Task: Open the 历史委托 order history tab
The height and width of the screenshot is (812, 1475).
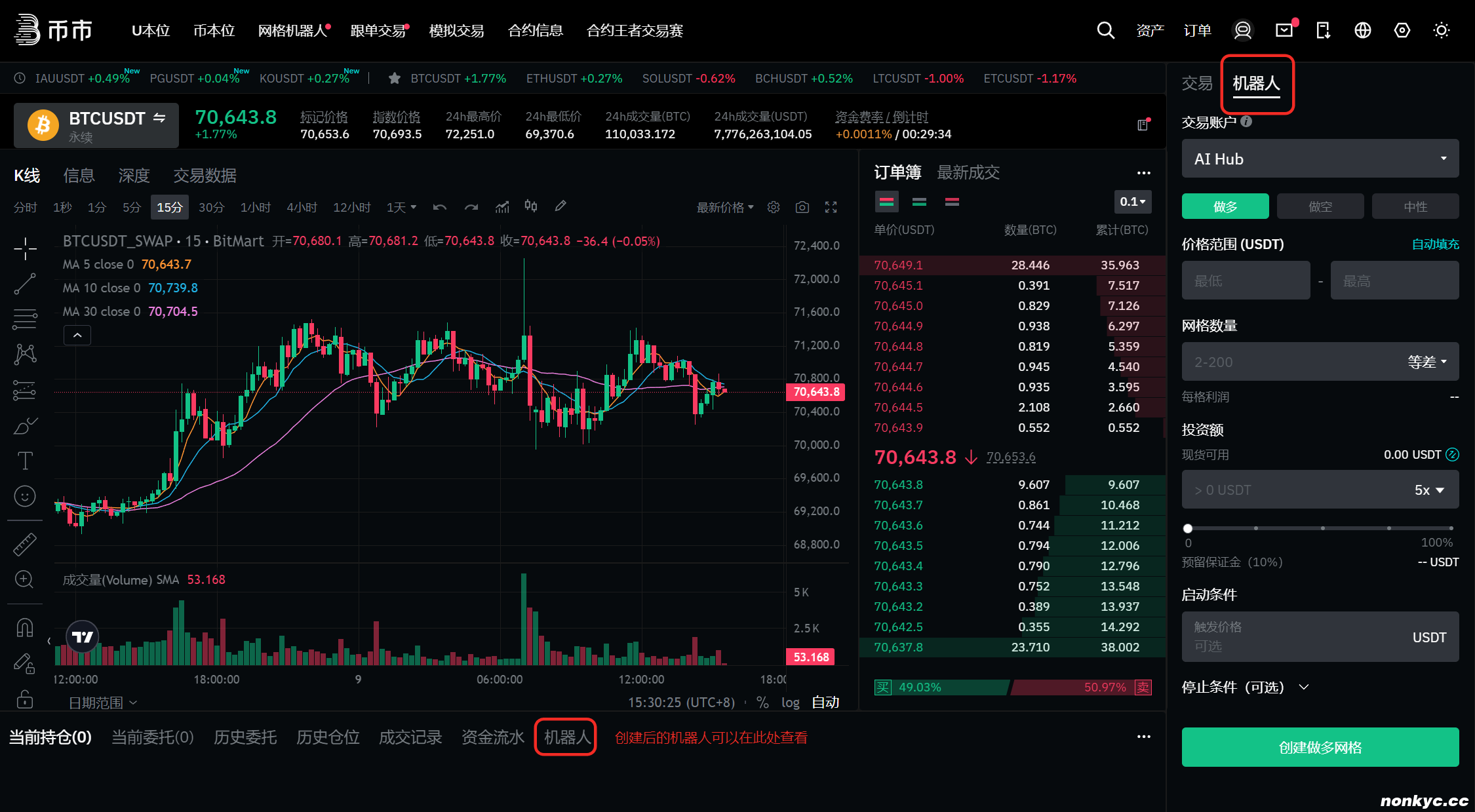Action: tap(245, 737)
